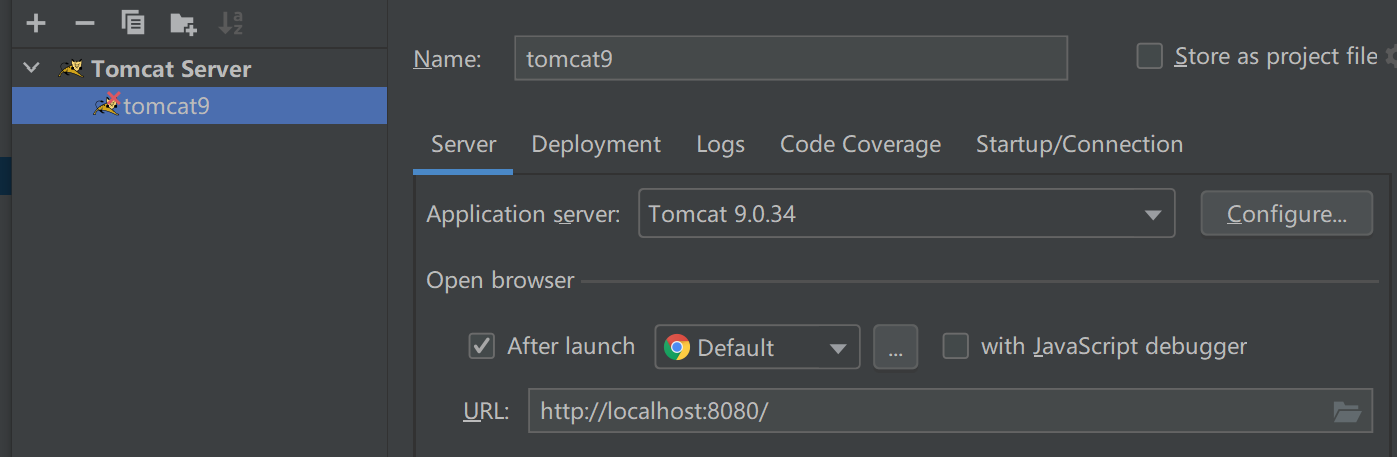Enable Store as project file checkbox
The width and height of the screenshot is (1397, 457).
click(1150, 57)
